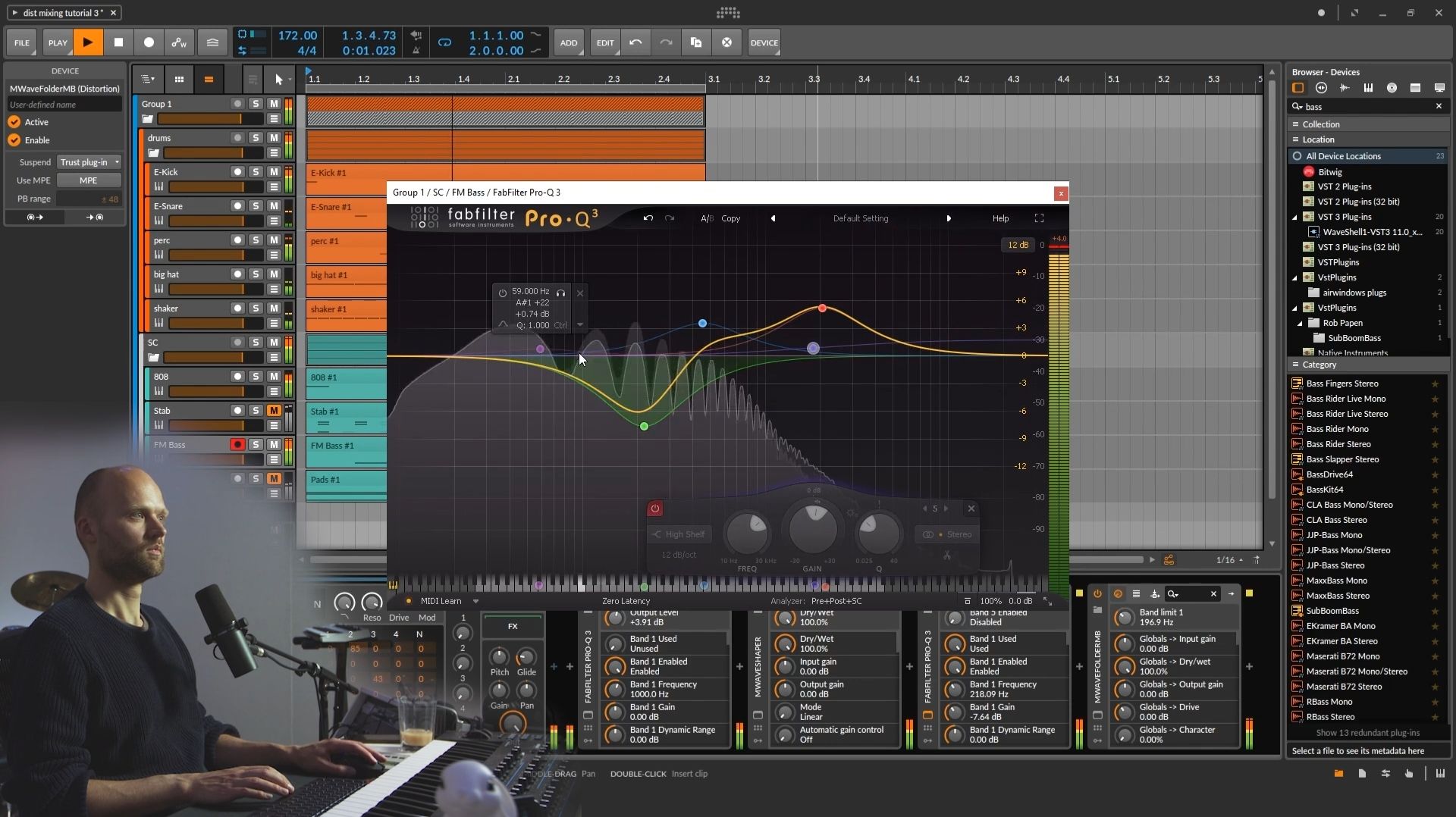Toggle the red band power button in Pro-Q 3
This screenshot has height=817, width=1456.
655,509
